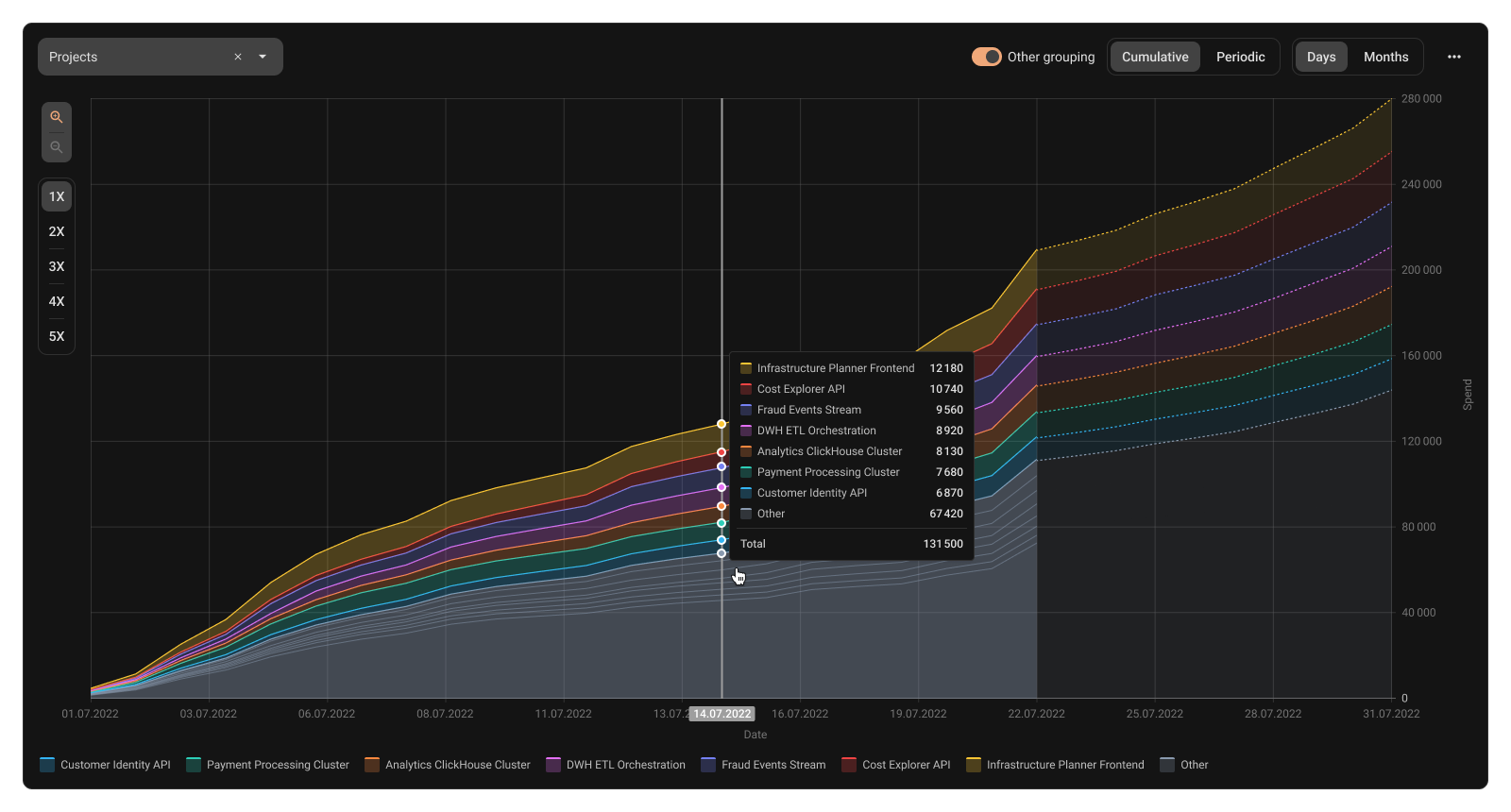Set scale to 2X
This screenshot has height=812, width=1511.
point(57,231)
